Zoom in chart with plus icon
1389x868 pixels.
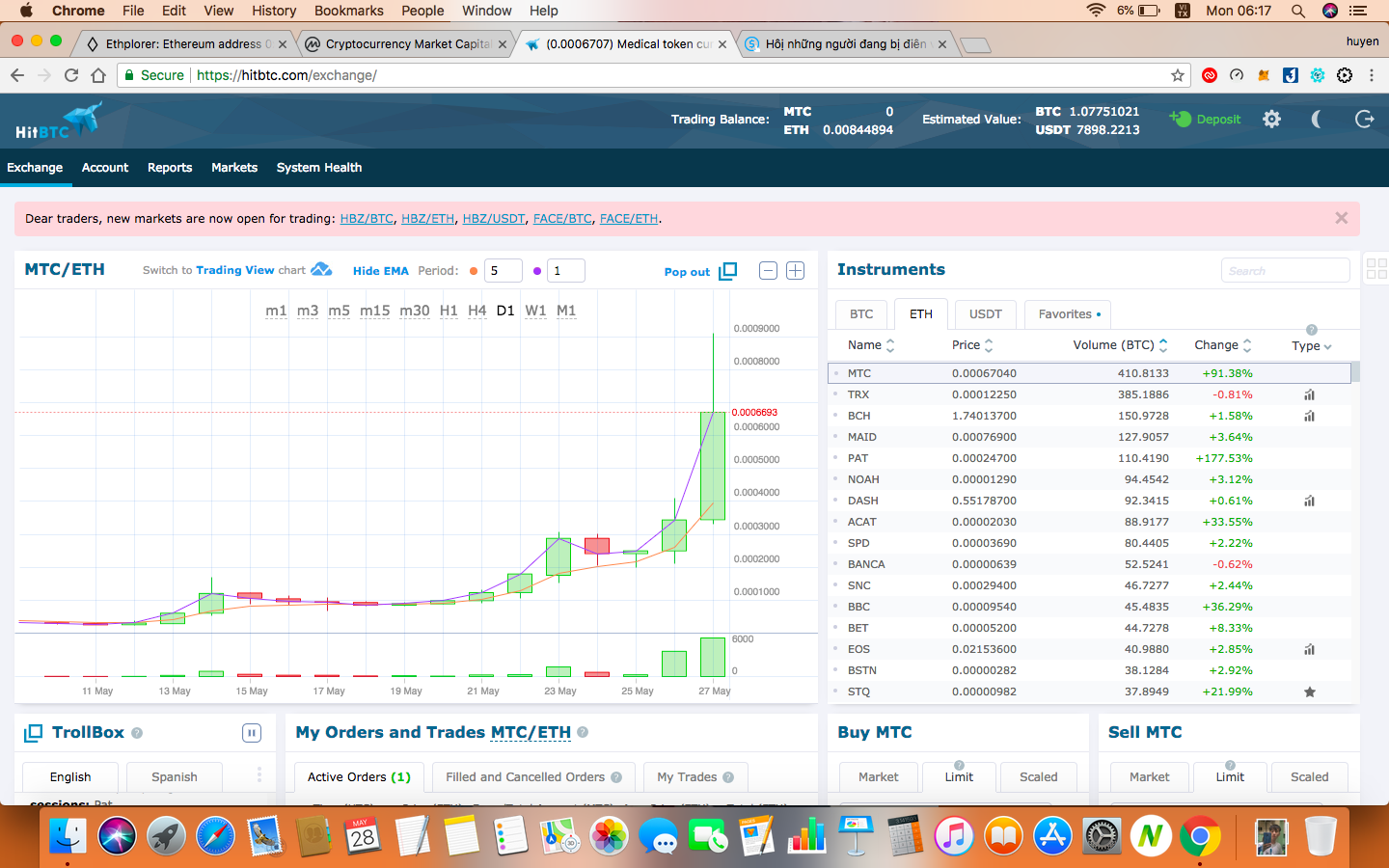pos(795,271)
